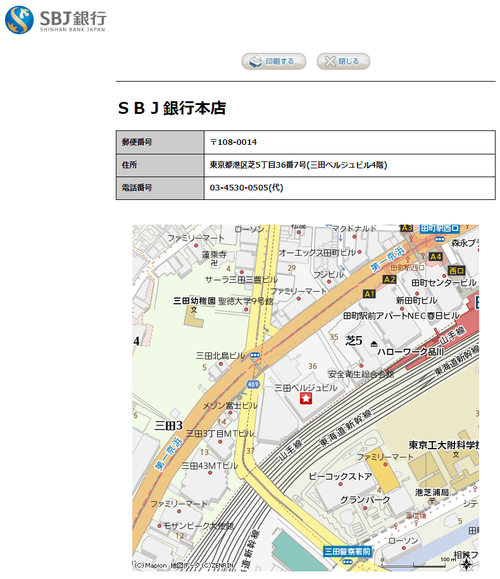This screenshot has width=500, height=579.
Task: Click the SBJ銀行 logo
Action: click(x=56, y=20)
